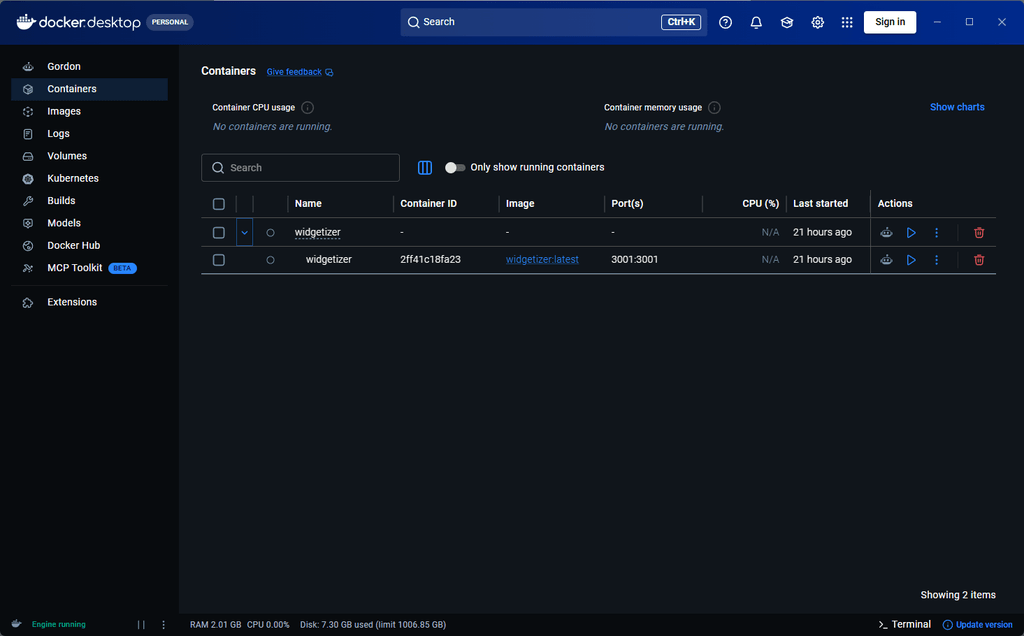Viewport: 1024px width, 636px height.
Task: Start the widgetizer compose group
Action: [x=911, y=232]
